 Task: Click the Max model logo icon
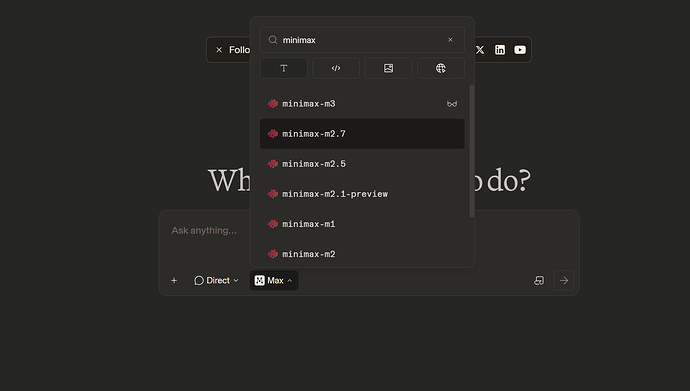tap(260, 281)
